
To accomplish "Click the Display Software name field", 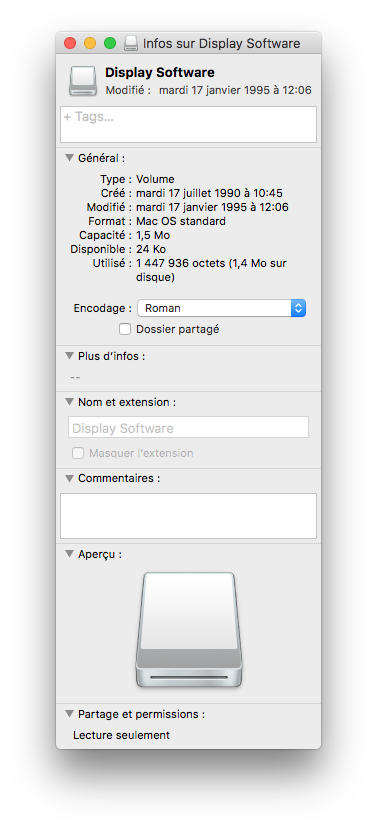I will (188, 427).
